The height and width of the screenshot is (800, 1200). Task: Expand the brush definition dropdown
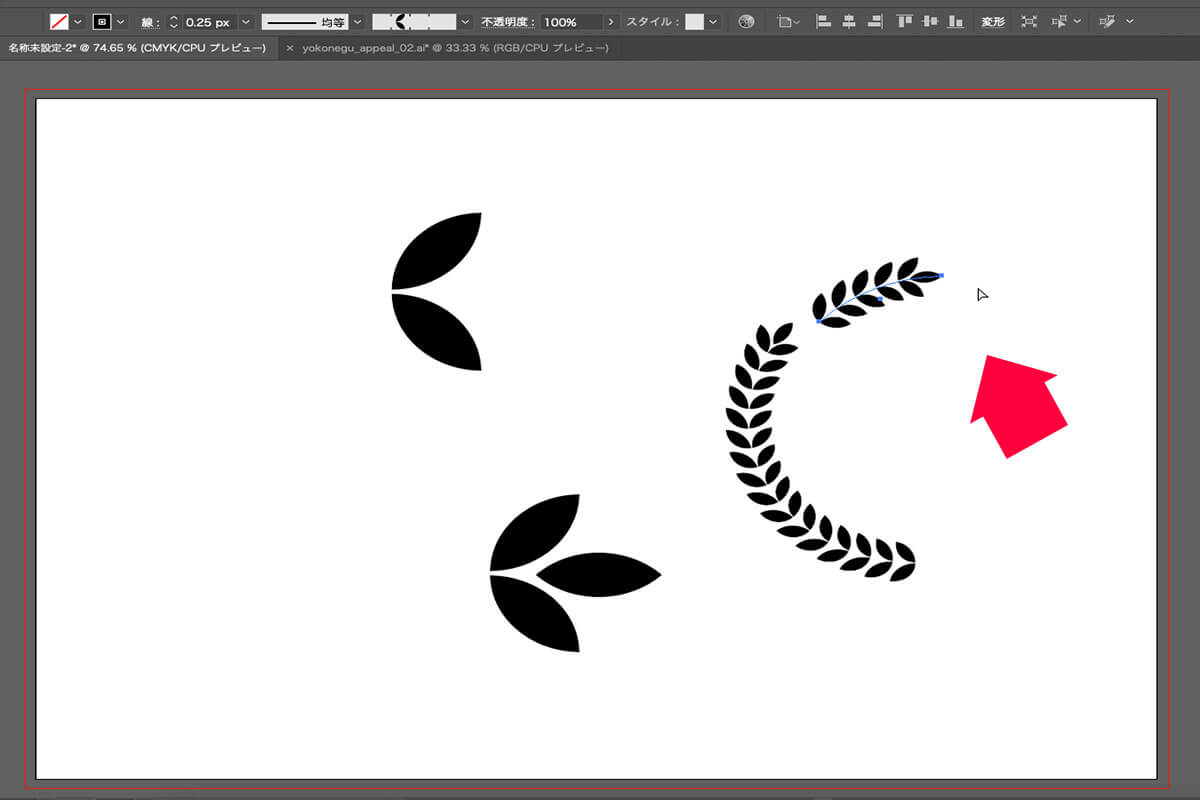tap(465, 21)
